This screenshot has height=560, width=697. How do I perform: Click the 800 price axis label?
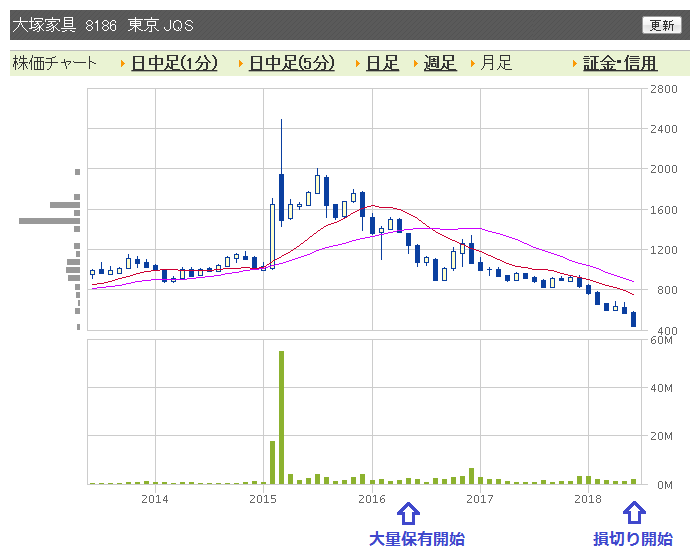667,290
